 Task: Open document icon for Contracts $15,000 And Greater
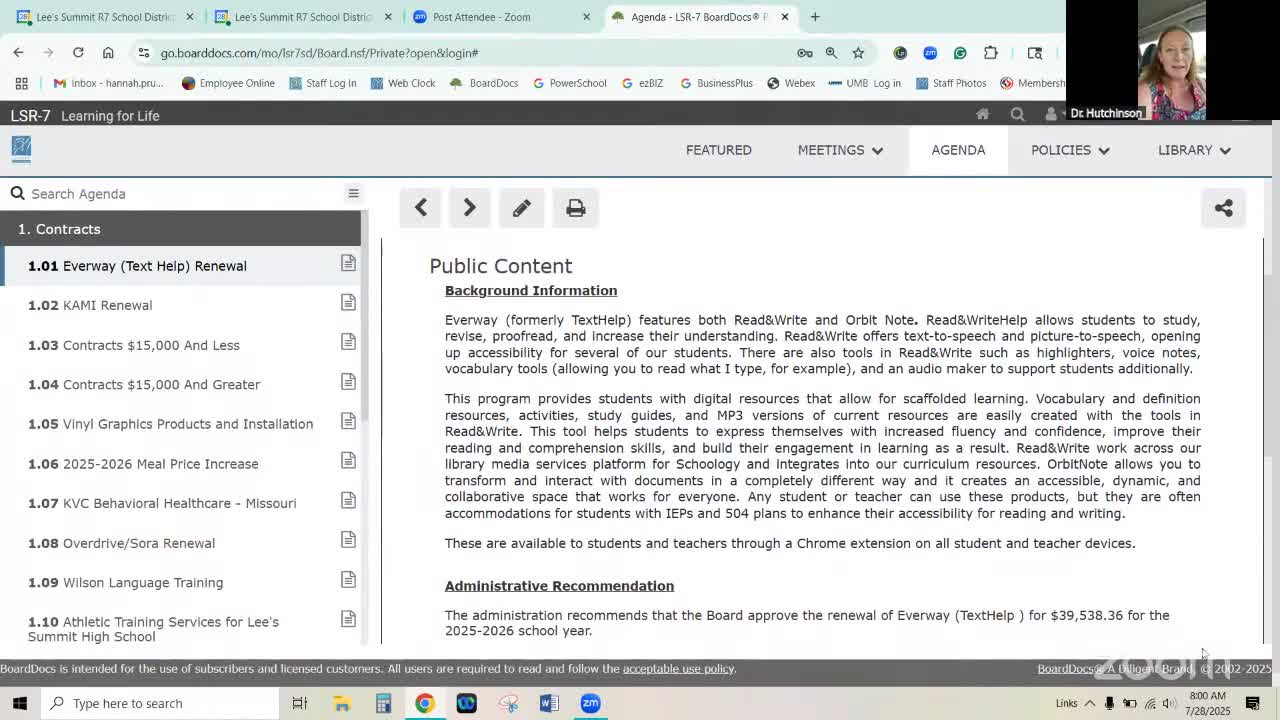348,381
